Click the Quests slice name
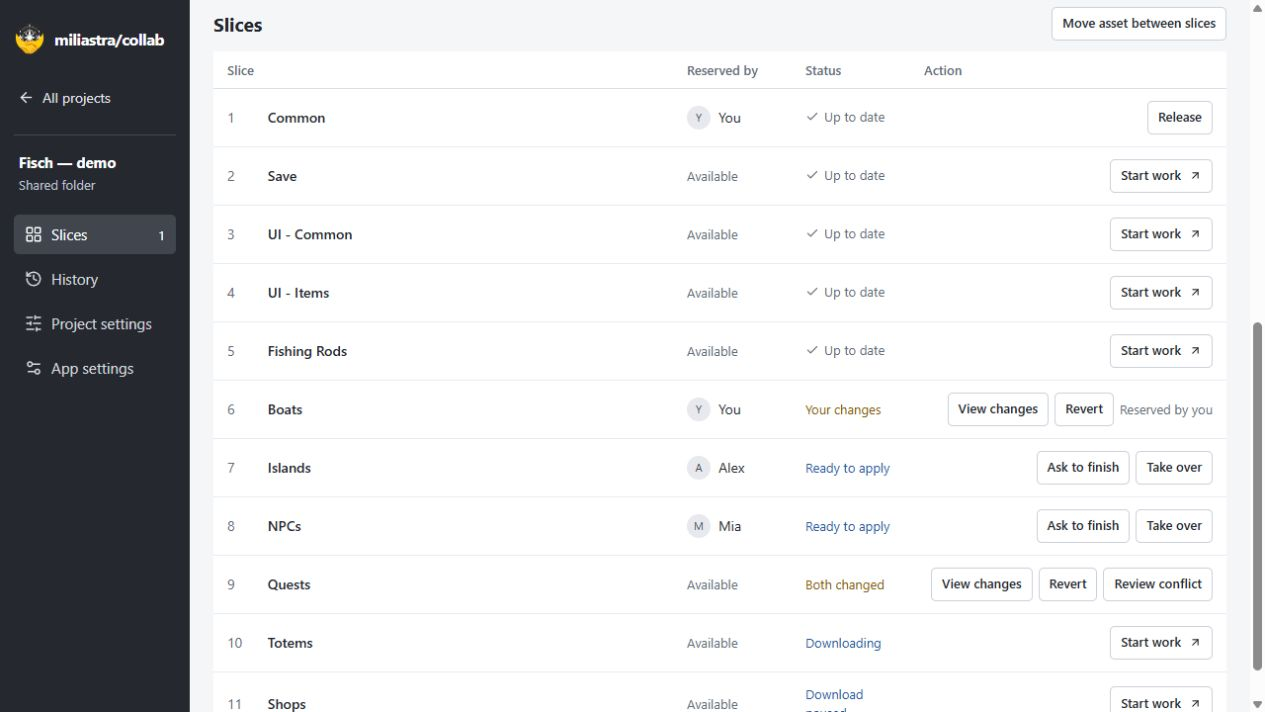 click(289, 585)
